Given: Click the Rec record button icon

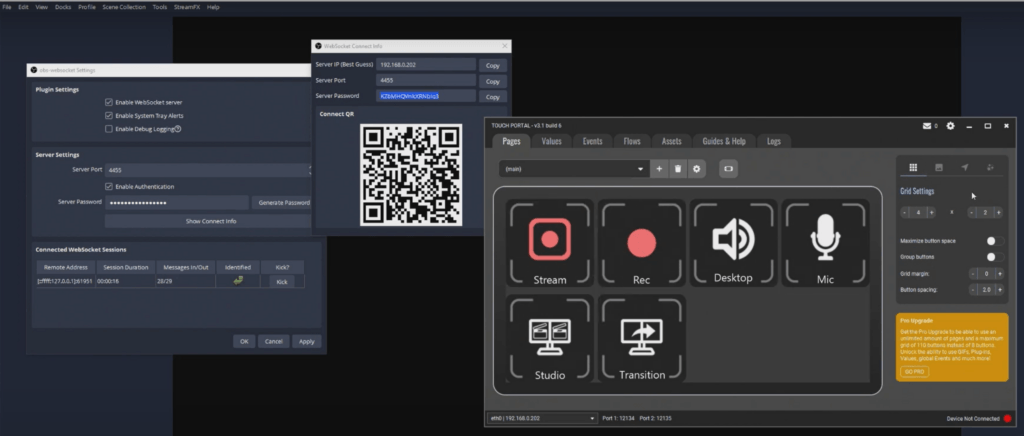Looking at the screenshot, I should [x=641, y=242].
